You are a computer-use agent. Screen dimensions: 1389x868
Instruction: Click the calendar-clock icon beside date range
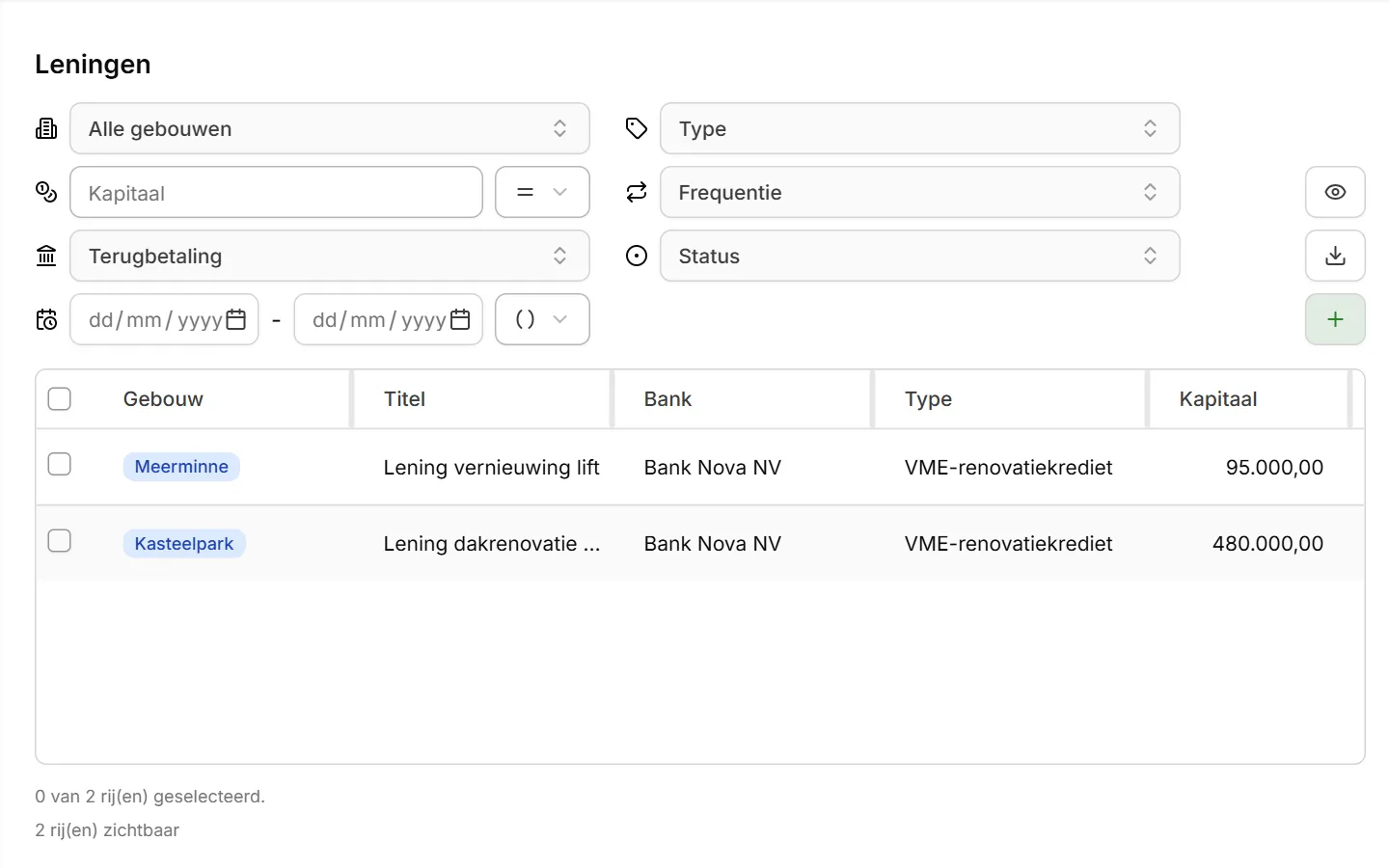46,319
